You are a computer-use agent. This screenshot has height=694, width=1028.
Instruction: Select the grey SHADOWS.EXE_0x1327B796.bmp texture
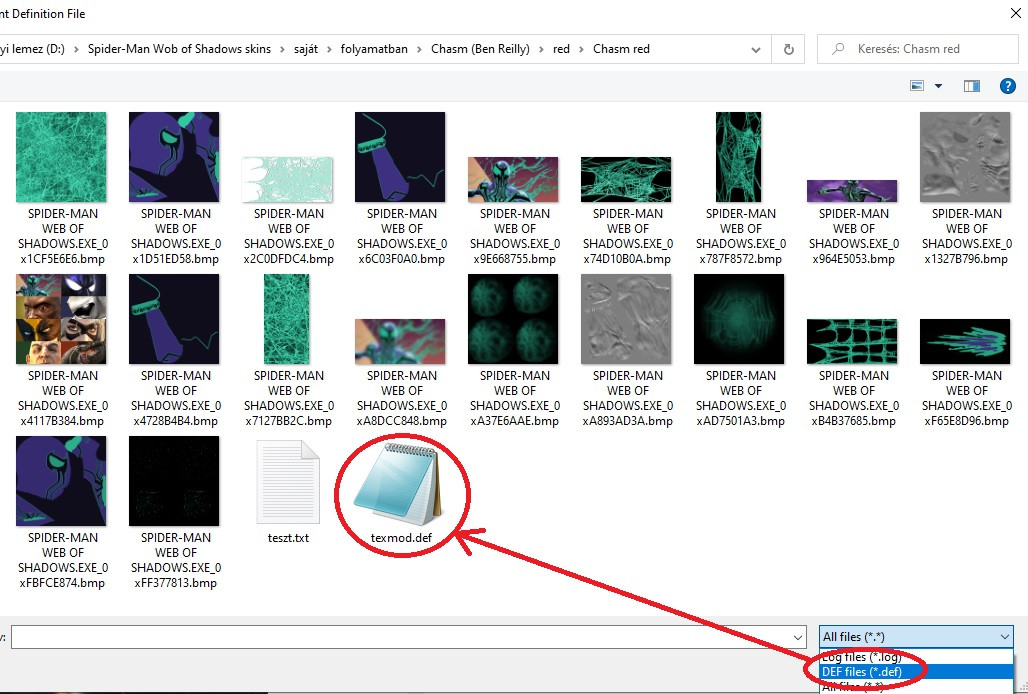[x=965, y=156]
